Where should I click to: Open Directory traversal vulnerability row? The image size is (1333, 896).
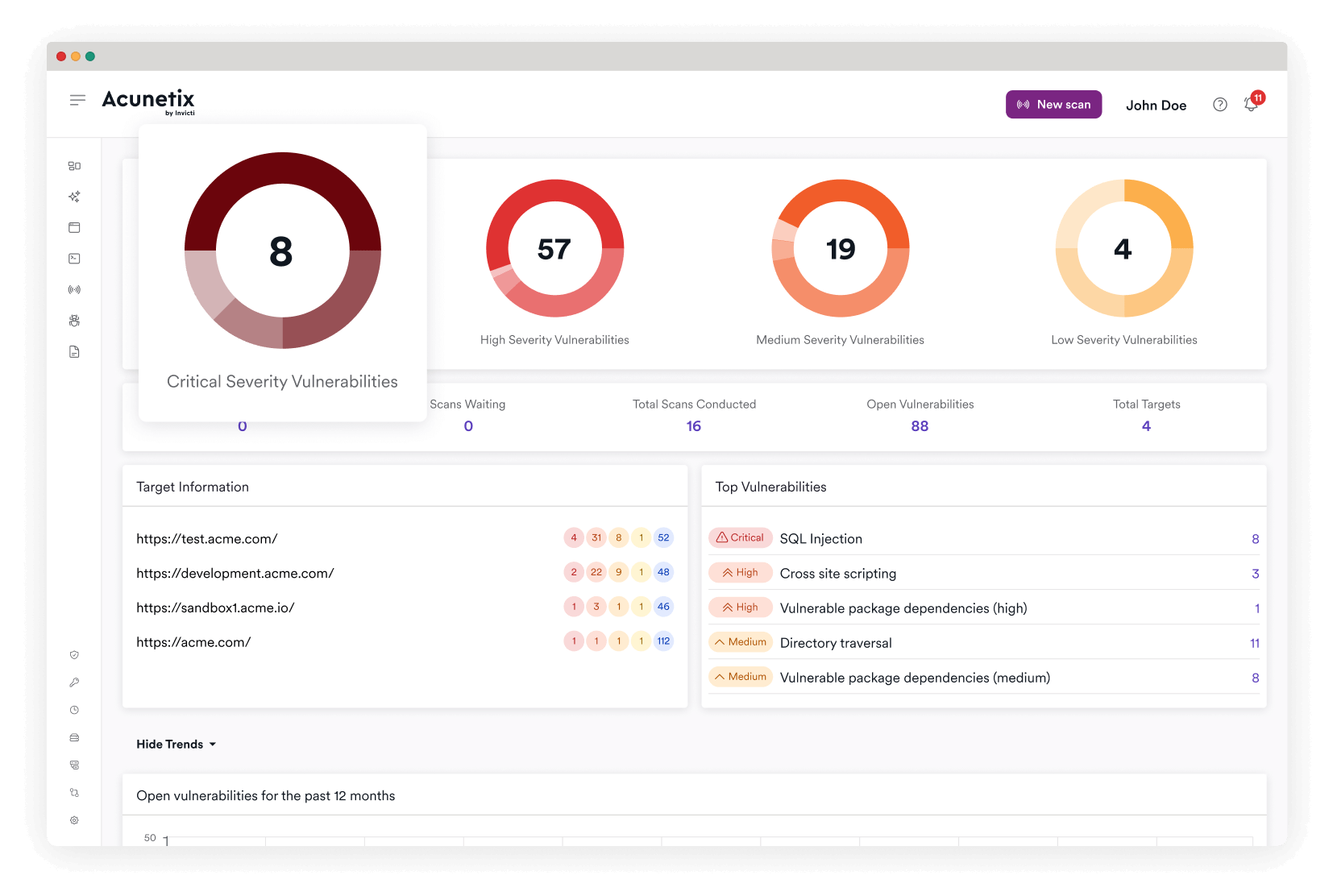984,642
